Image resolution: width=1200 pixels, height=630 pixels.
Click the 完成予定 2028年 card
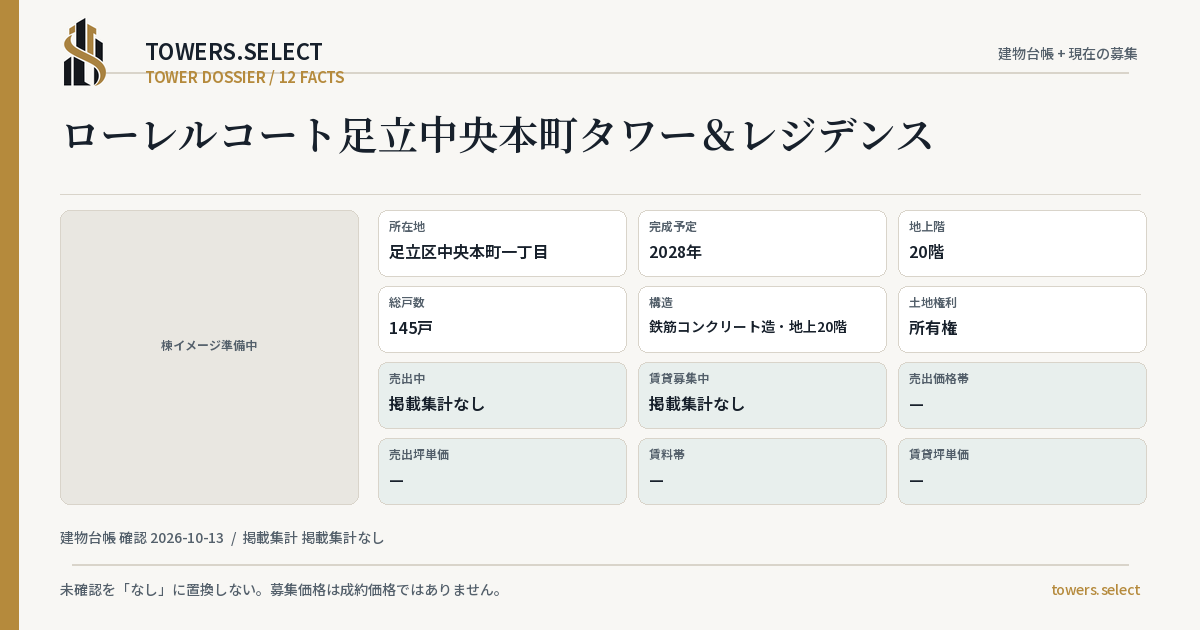[762, 243]
